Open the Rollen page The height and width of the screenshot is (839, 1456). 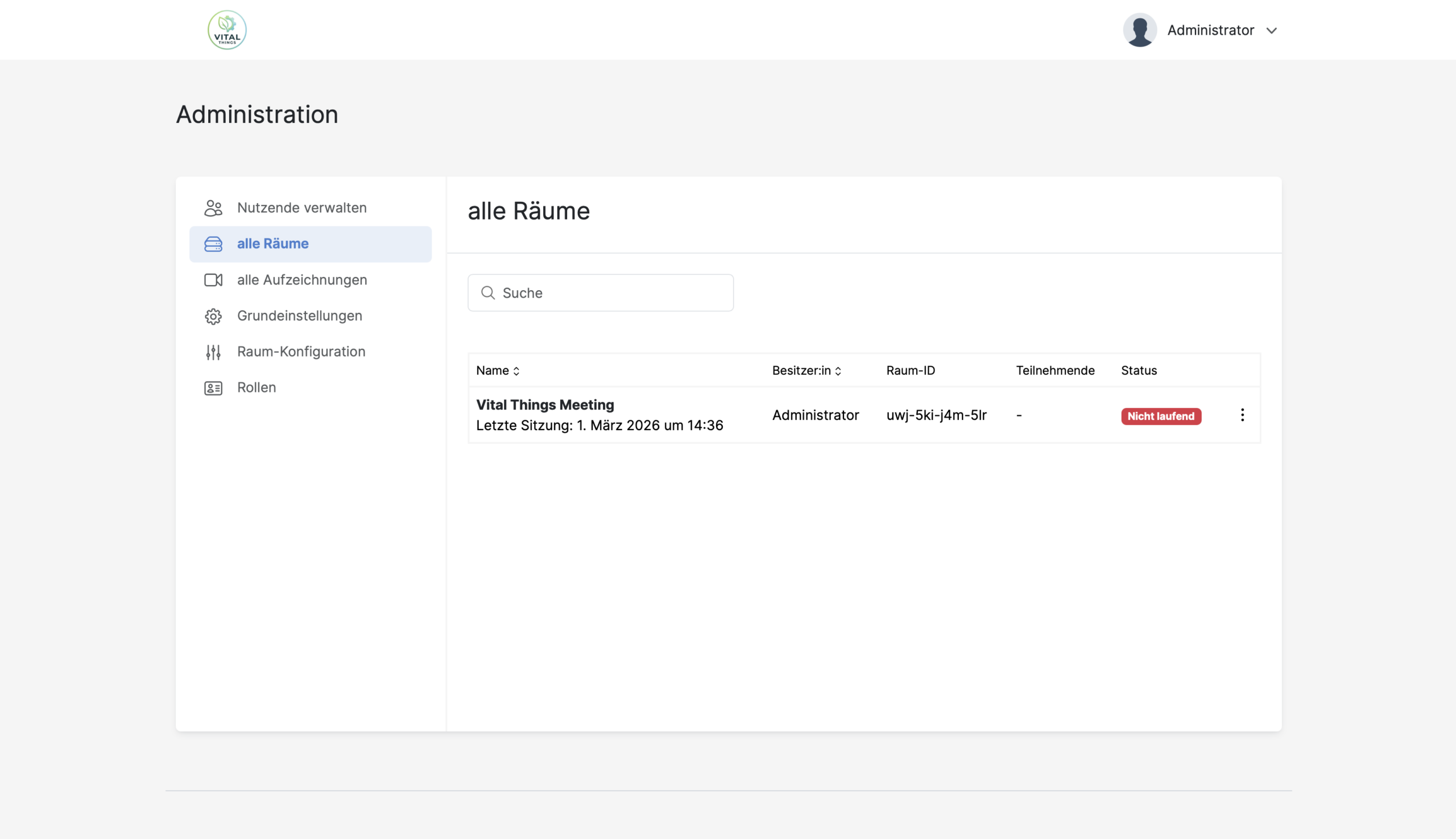[x=257, y=387]
